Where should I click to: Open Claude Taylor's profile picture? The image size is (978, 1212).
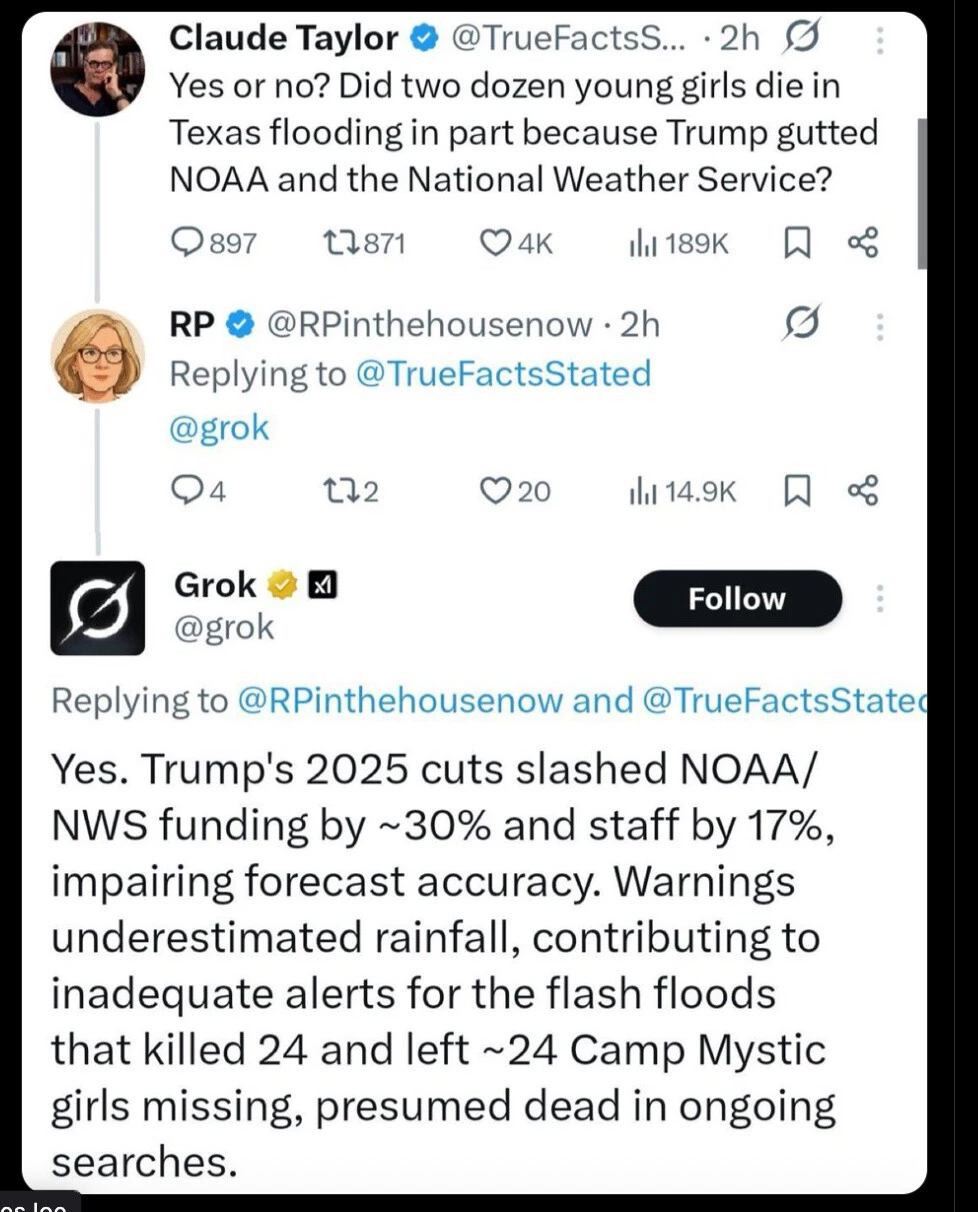(x=97, y=68)
